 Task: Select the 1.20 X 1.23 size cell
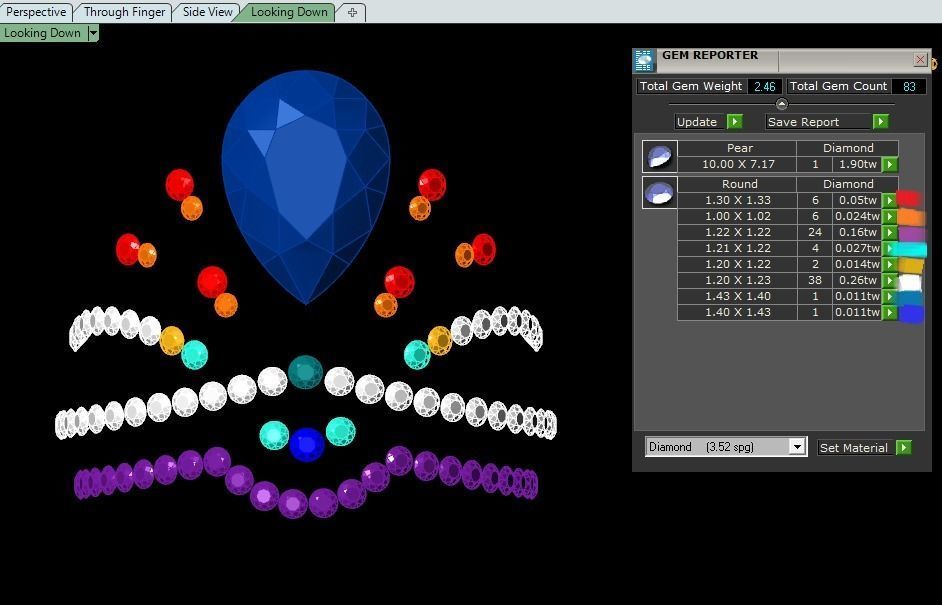738,281
